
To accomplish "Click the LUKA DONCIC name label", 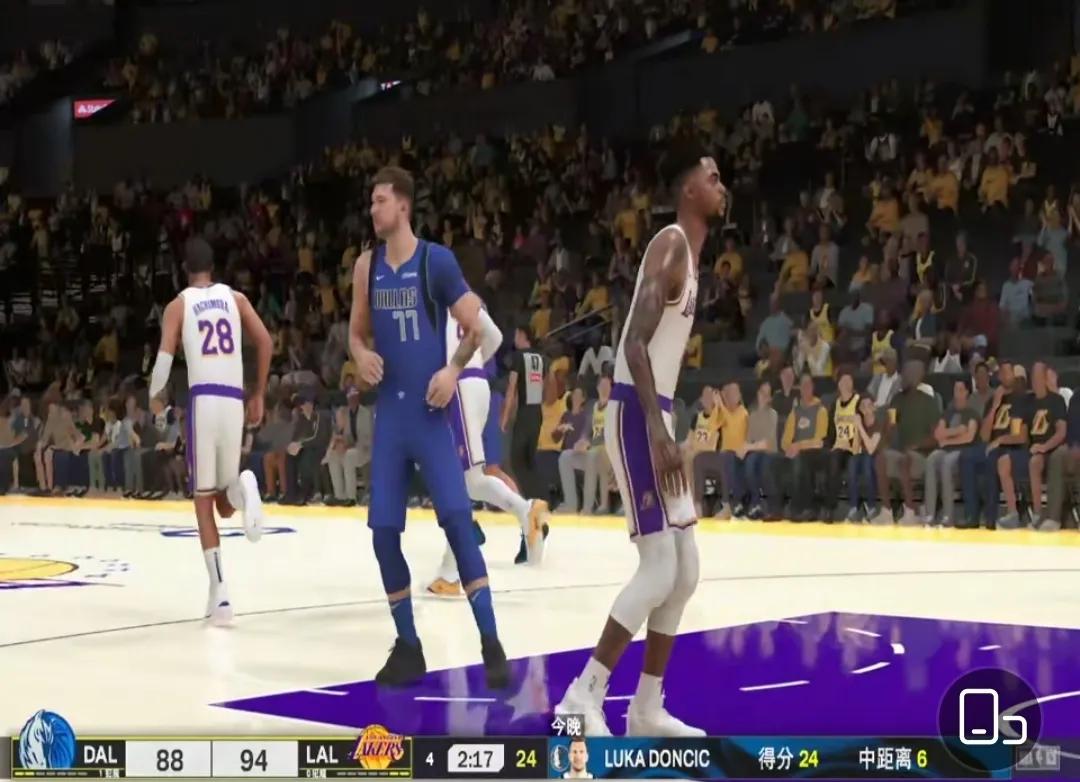I will point(657,759).
